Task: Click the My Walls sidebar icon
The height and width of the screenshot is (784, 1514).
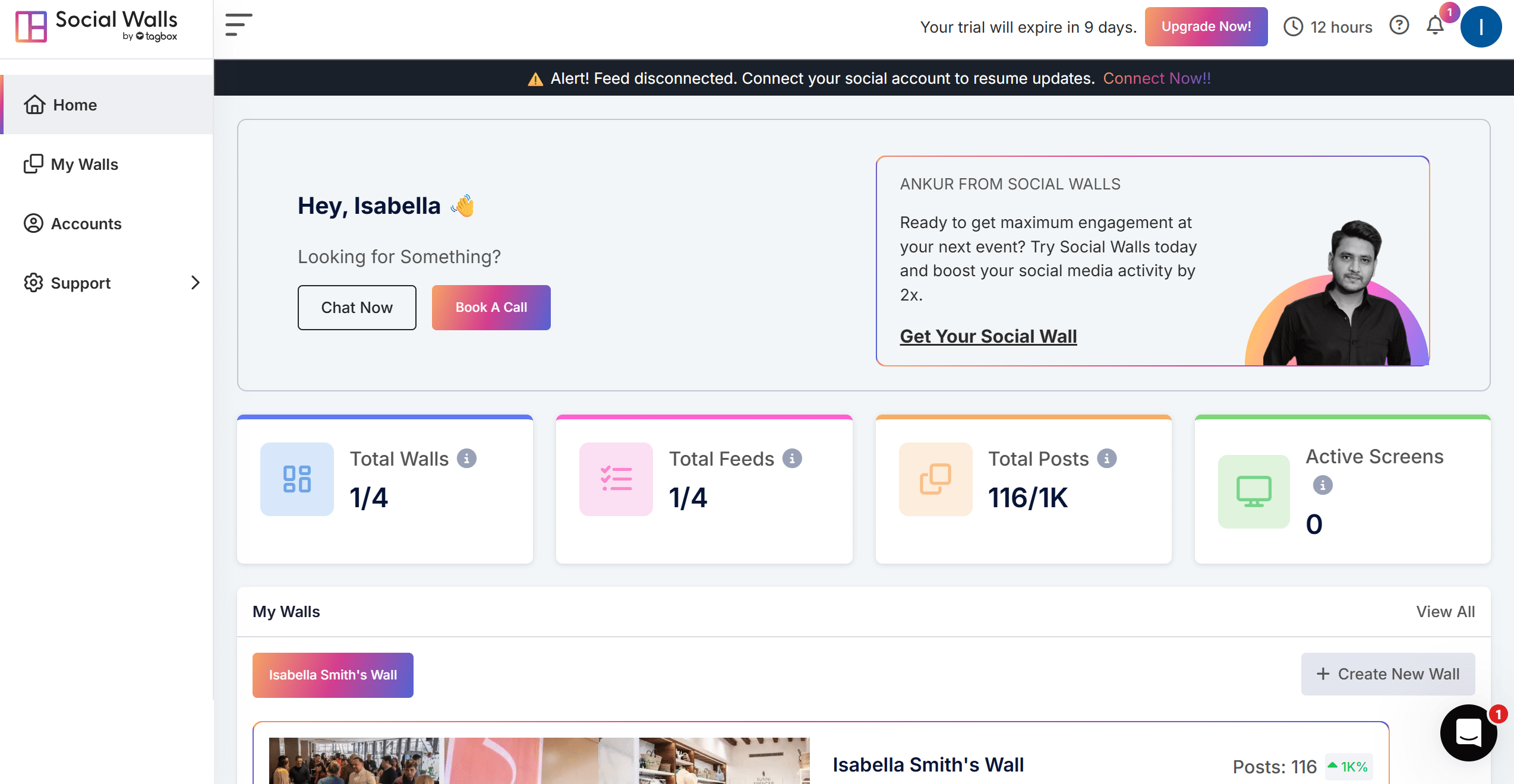Action: click(34, 164)
